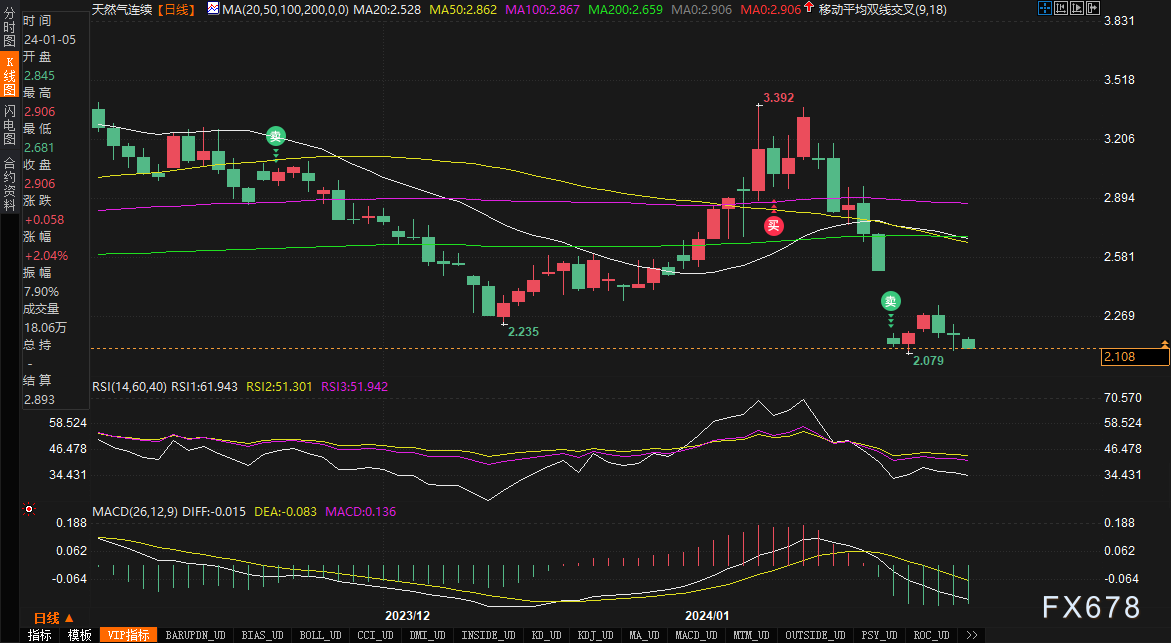Choose the MACD_UD indicator button
Screen dimensions: 1171x643
pyautogui.click(x=694, y=635)
